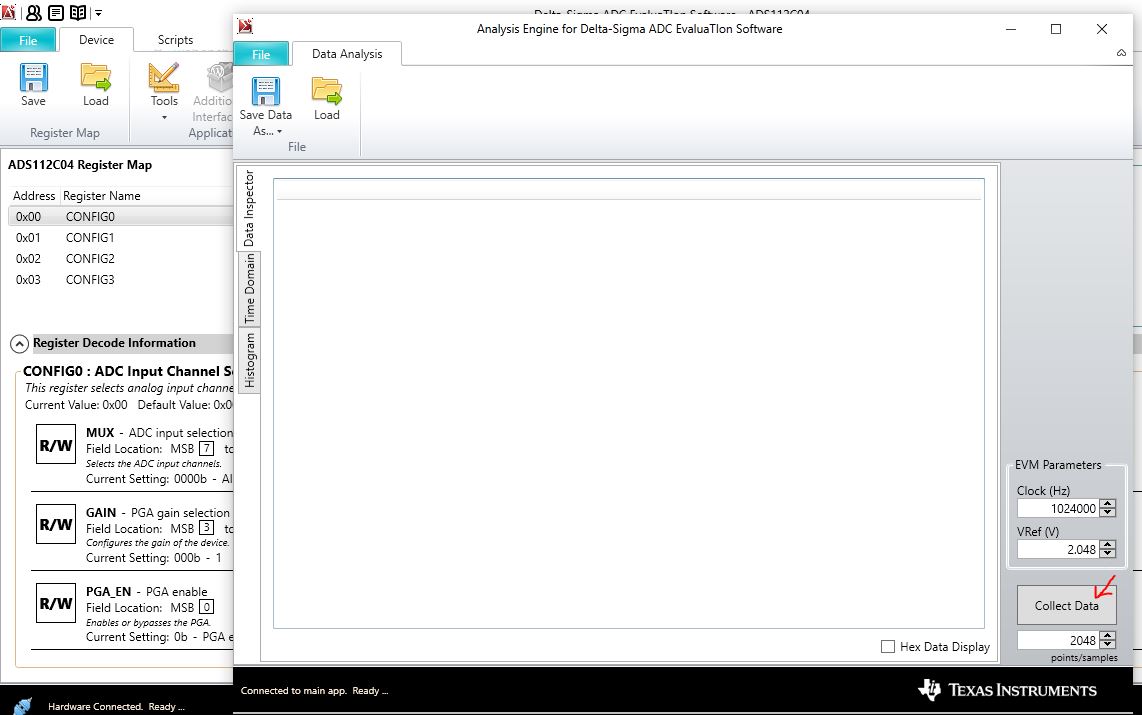1142x715 pixels.
Task: Collapse the Analysis Engine ribbon with the chevron
Action: click(1122, 53)
